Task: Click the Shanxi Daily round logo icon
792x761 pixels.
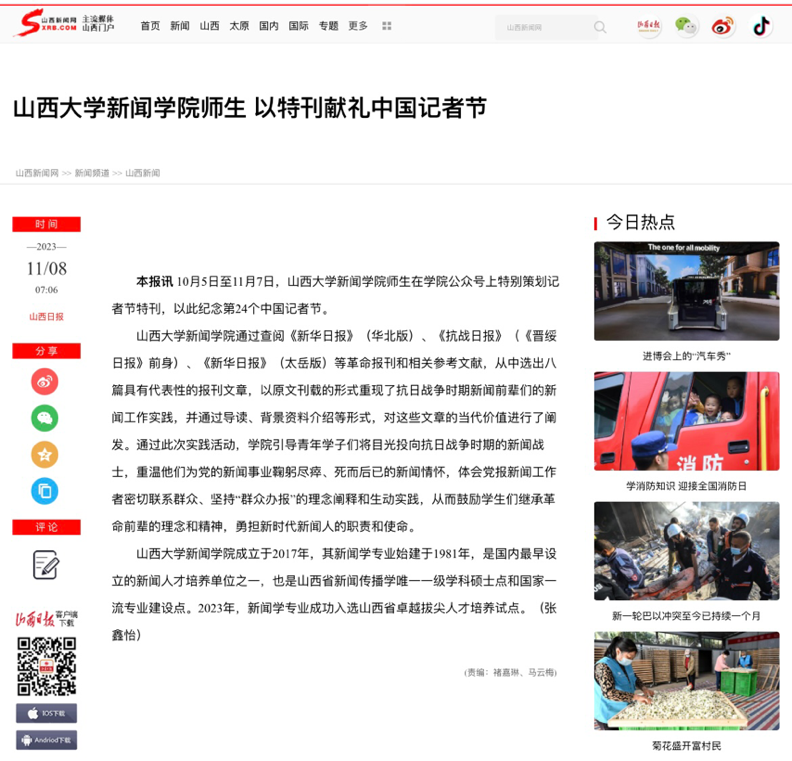Action: [x=649, y=26]
